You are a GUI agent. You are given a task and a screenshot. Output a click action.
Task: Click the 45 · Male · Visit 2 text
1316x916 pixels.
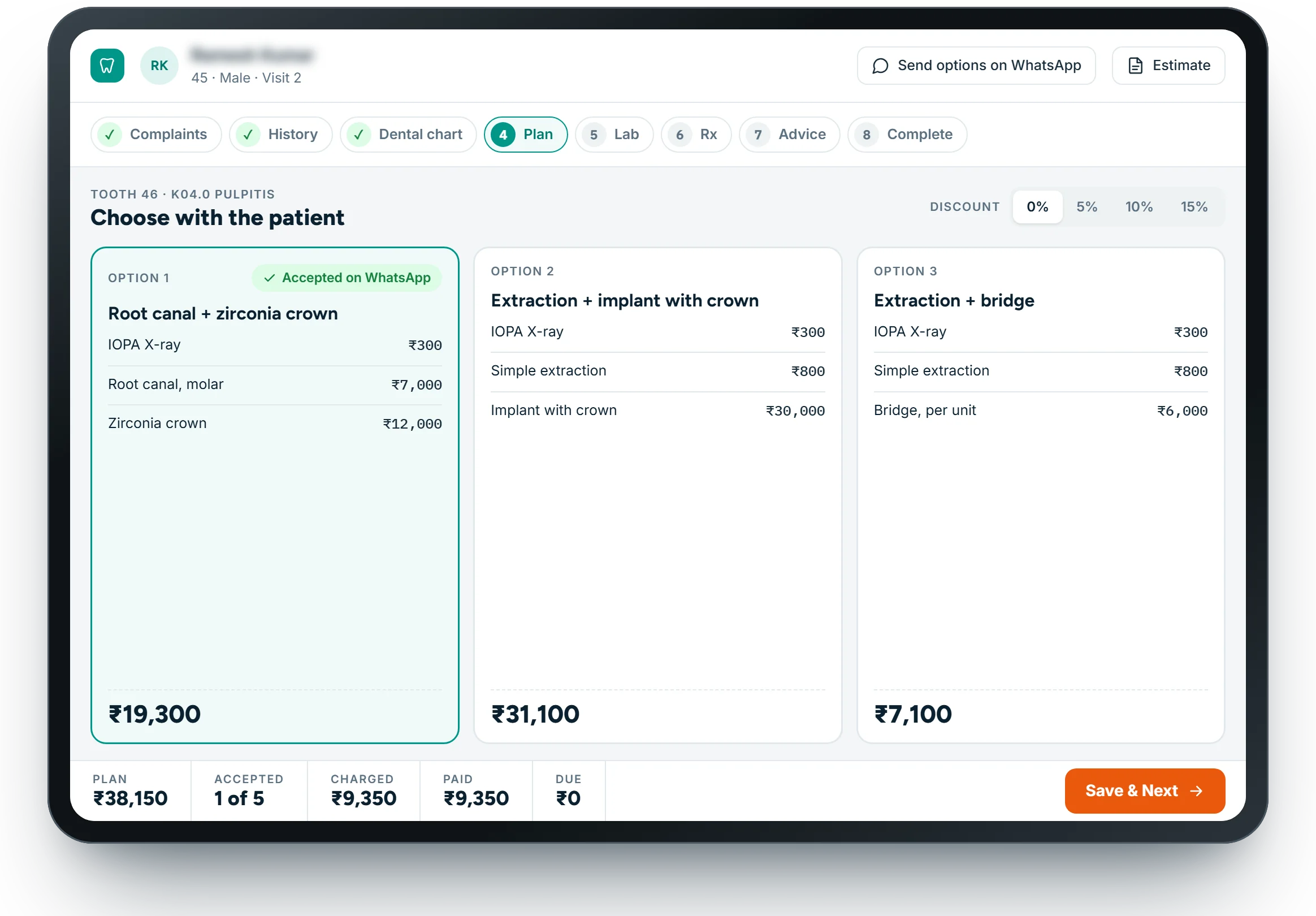point(246,78)
